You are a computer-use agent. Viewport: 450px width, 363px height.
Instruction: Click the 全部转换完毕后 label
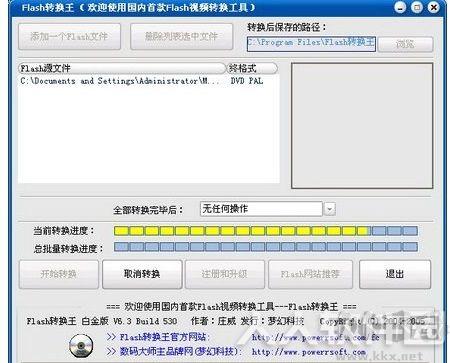148,210
